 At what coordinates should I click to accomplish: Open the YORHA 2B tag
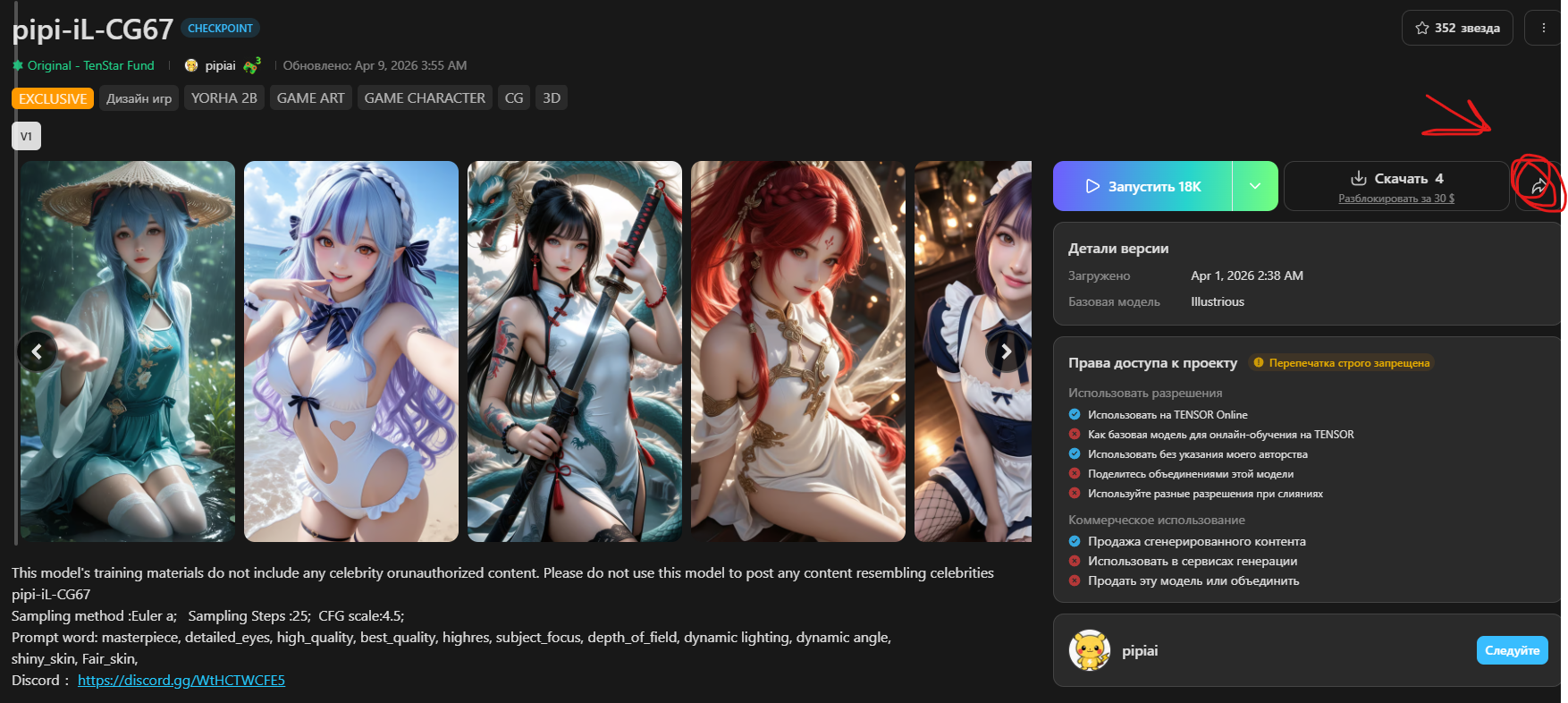click(224, 98)
